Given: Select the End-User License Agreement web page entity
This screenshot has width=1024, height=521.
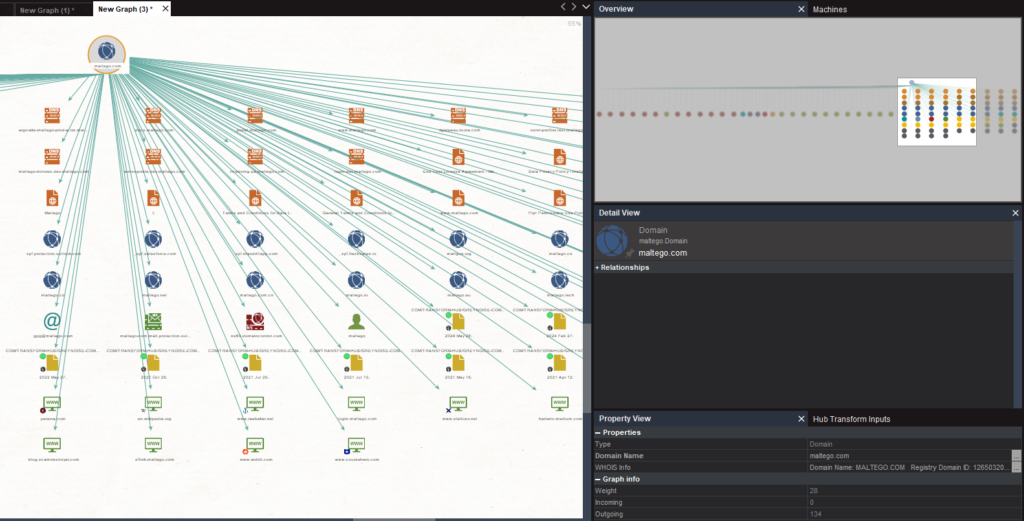Looking at the screenshot, I should pos(458,157).
